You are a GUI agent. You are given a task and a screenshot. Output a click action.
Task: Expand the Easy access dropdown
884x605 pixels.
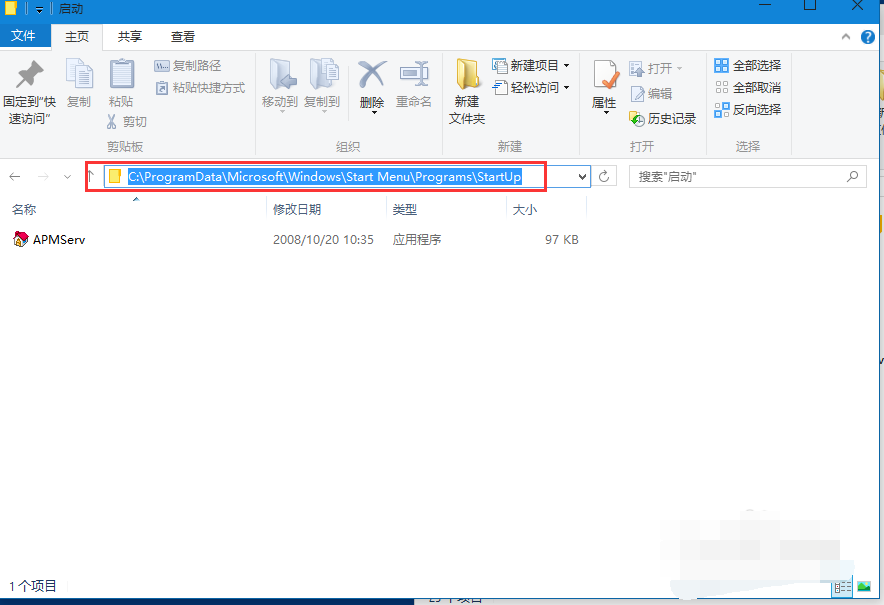pyautogui.click(x=538, y=87)
